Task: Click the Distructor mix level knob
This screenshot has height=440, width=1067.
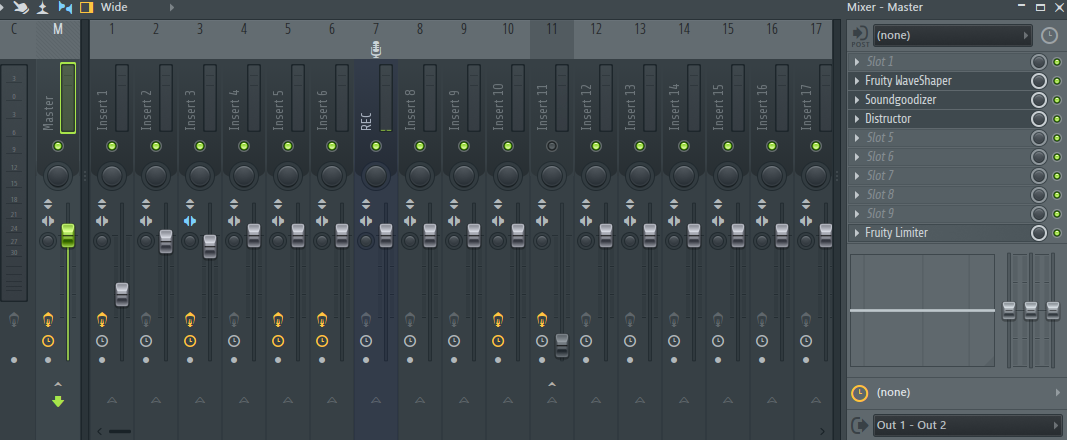Action: (x=1038, y=119)
